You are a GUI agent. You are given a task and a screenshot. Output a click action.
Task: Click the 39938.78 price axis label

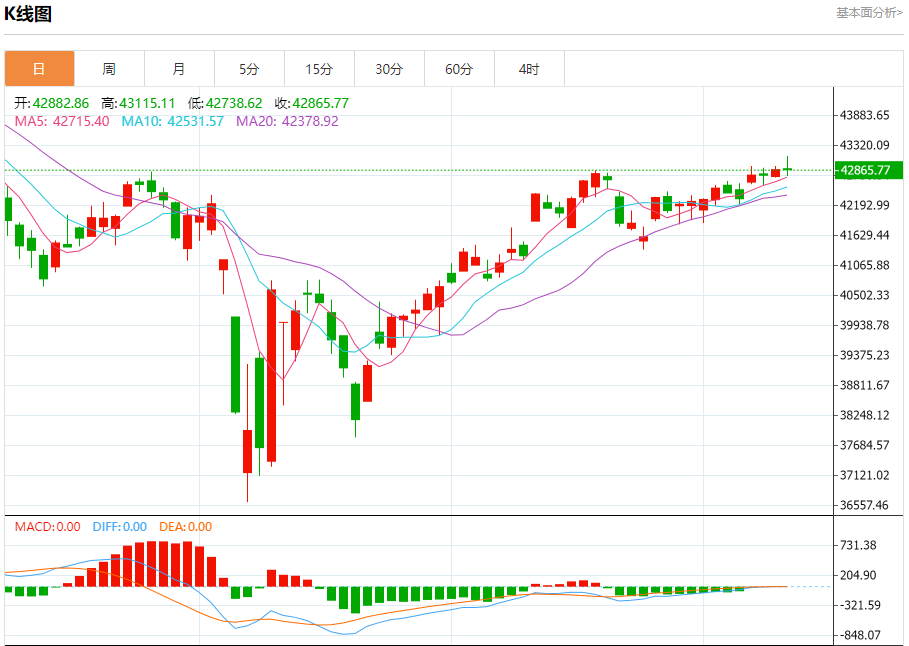click(x=864, y=325)
